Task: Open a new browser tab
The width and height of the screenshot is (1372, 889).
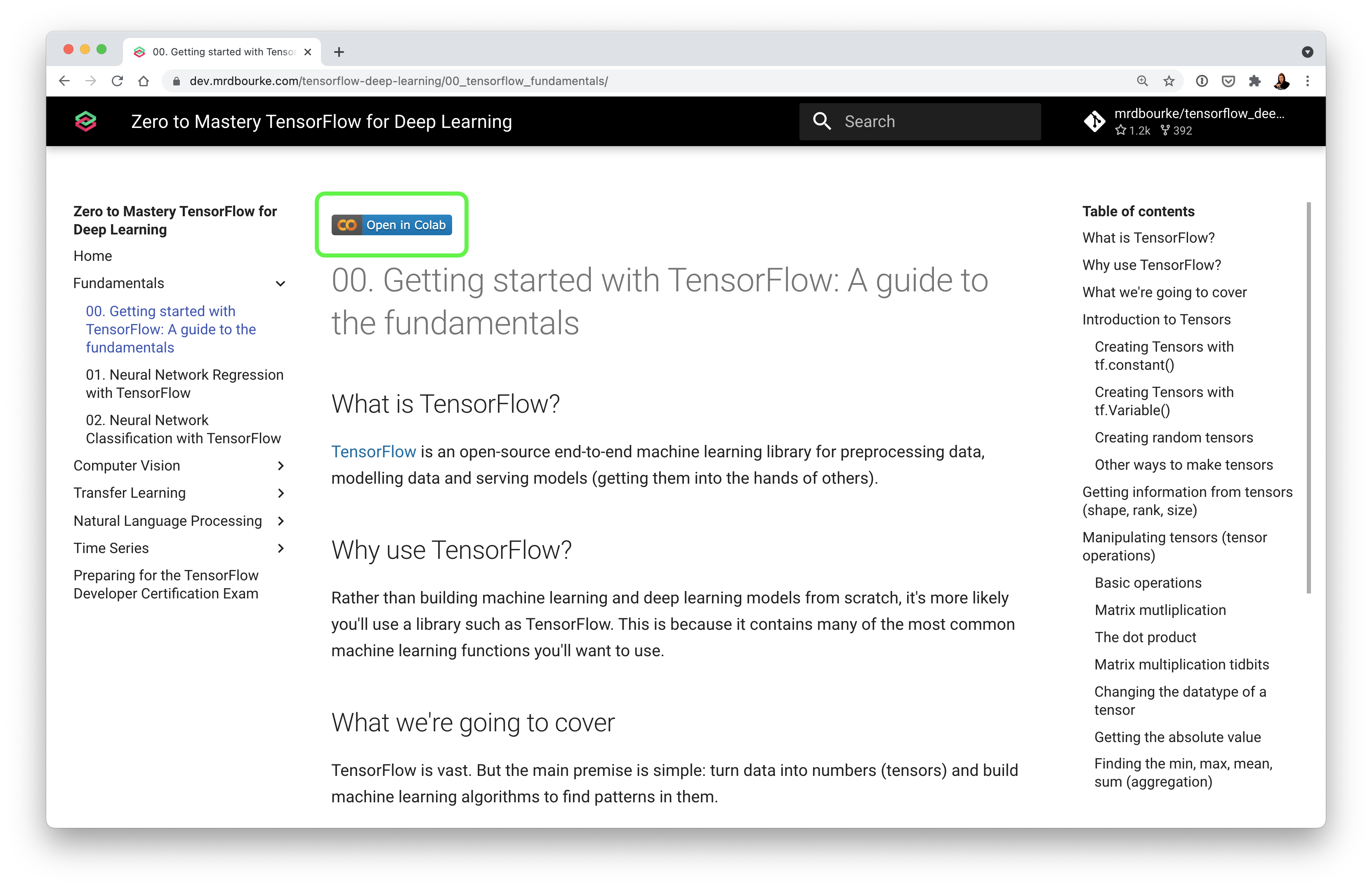Action: (339, 52)
